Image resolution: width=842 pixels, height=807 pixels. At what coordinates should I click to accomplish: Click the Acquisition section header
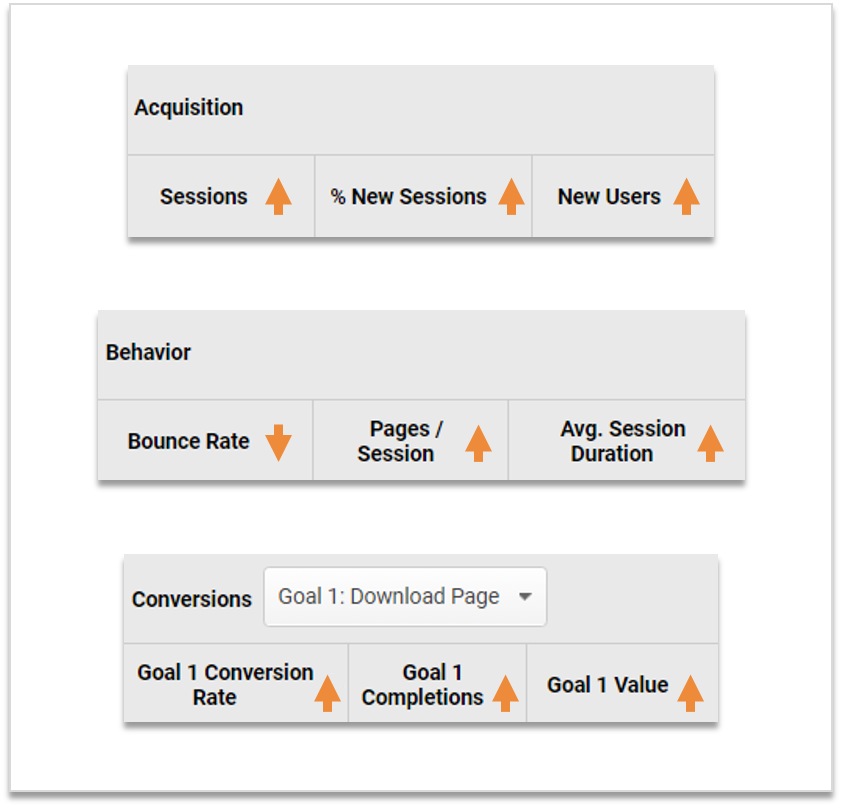189,108
